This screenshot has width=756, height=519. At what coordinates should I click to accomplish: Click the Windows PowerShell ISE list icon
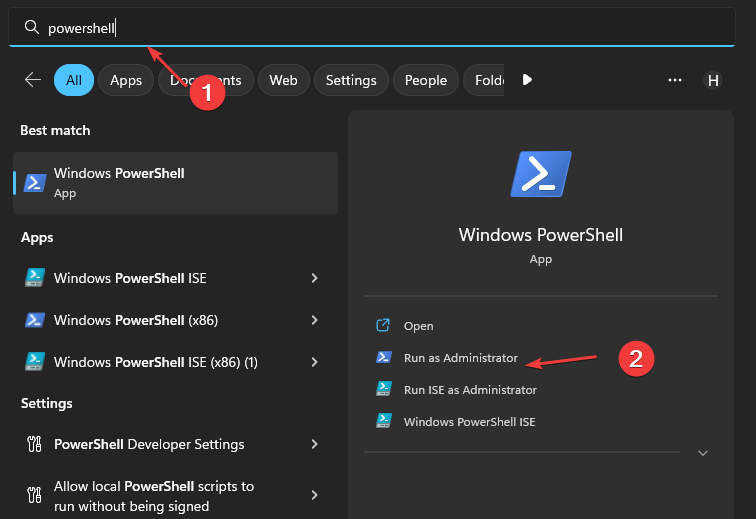coord(35,278)
